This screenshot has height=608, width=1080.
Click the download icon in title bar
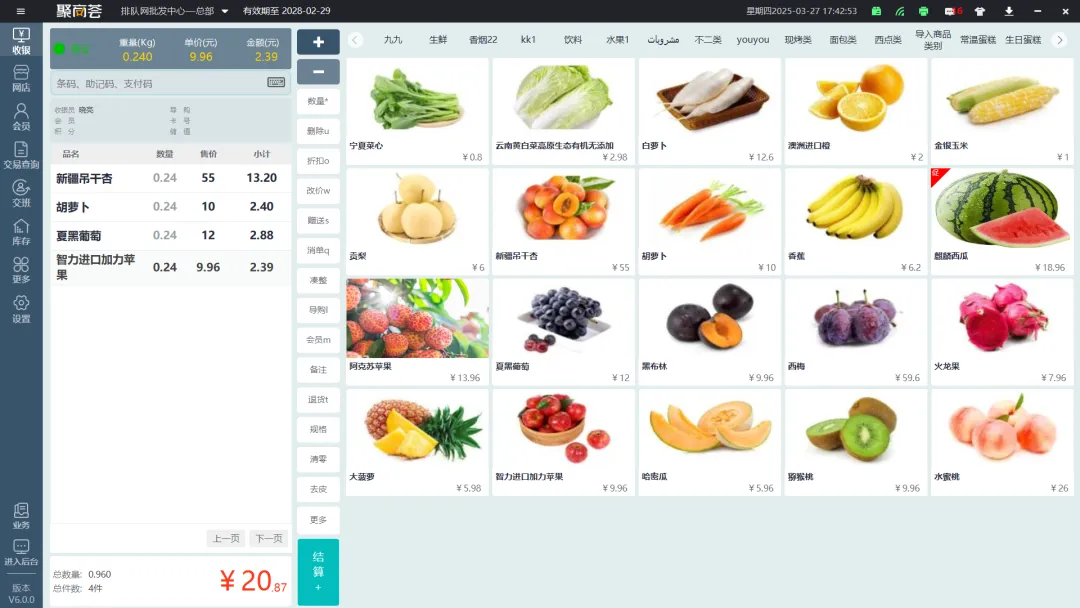[x=1008, y=11]
